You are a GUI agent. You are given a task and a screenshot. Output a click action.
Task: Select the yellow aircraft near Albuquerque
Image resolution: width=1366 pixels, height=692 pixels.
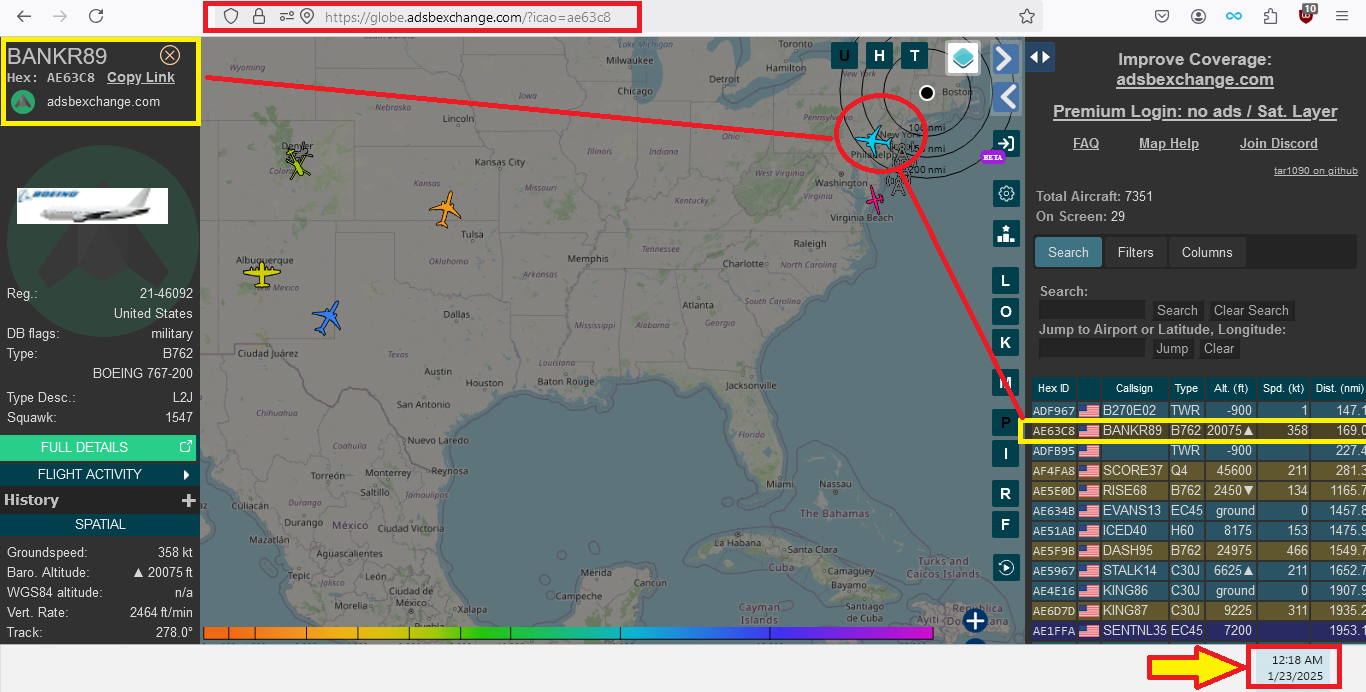pyautogui.click(x=262, y=273)
